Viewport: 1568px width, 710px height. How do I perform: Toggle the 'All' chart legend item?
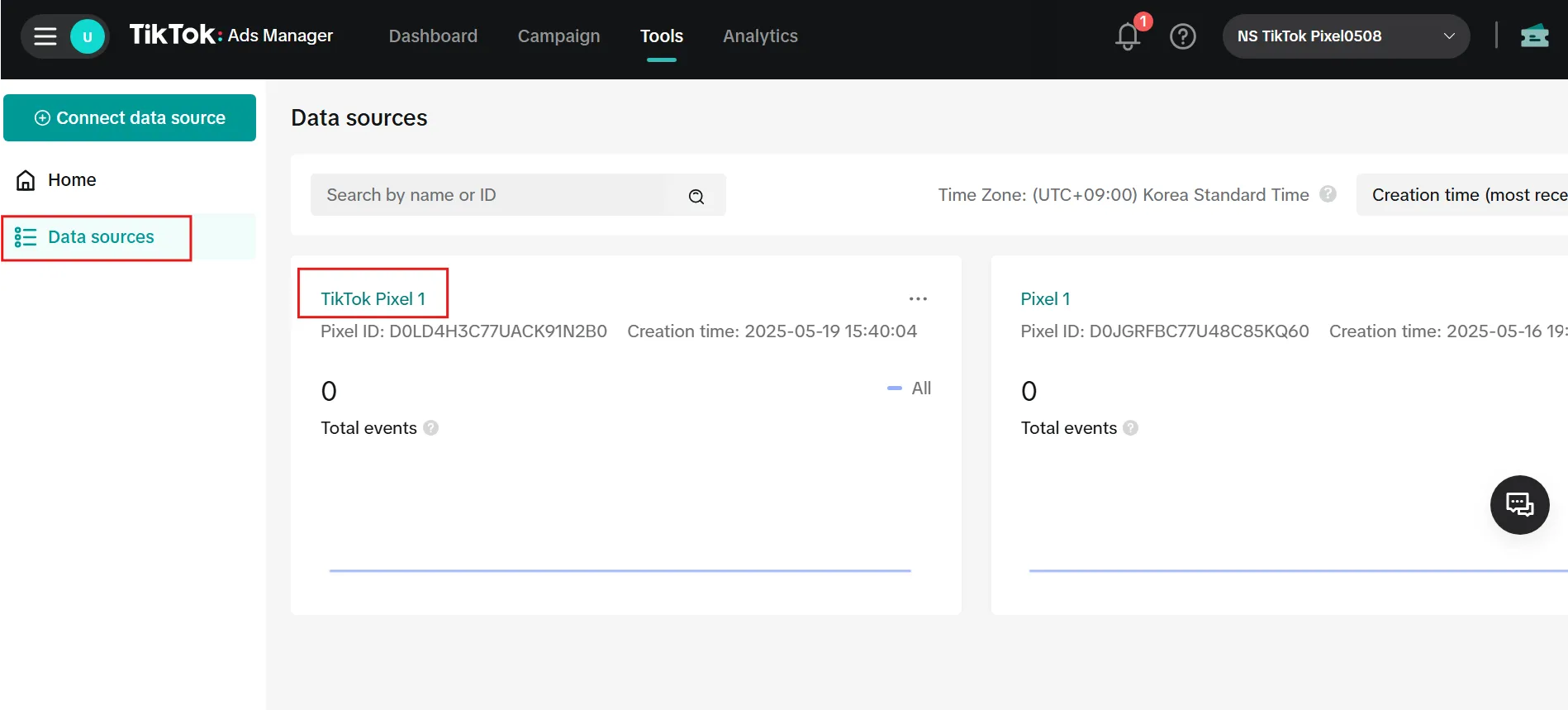click(x=910, y=388)
